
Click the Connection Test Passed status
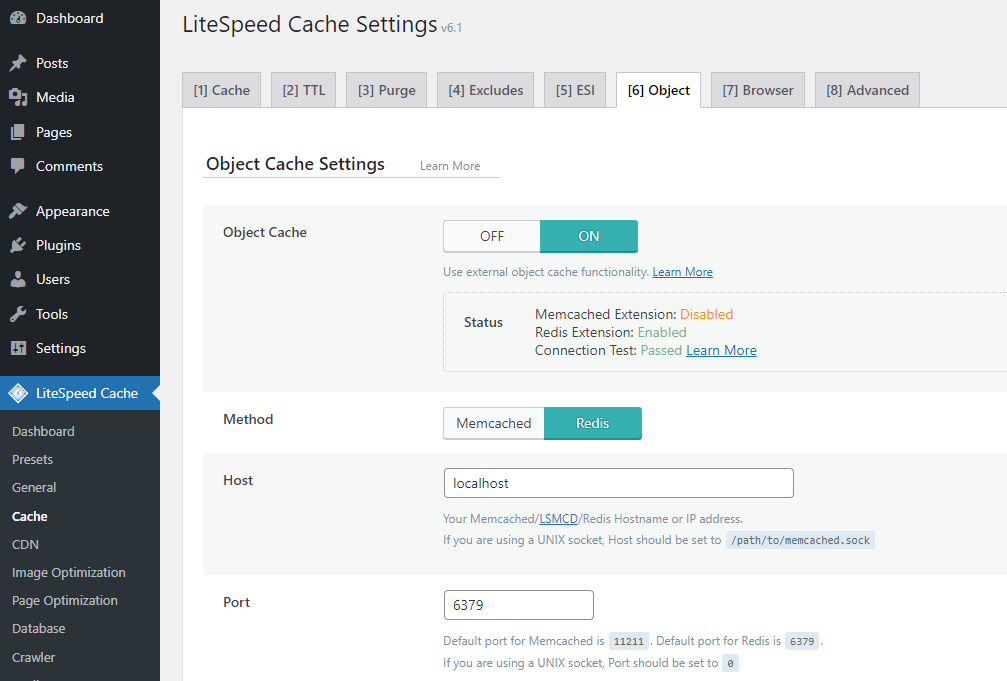[661, 350]
